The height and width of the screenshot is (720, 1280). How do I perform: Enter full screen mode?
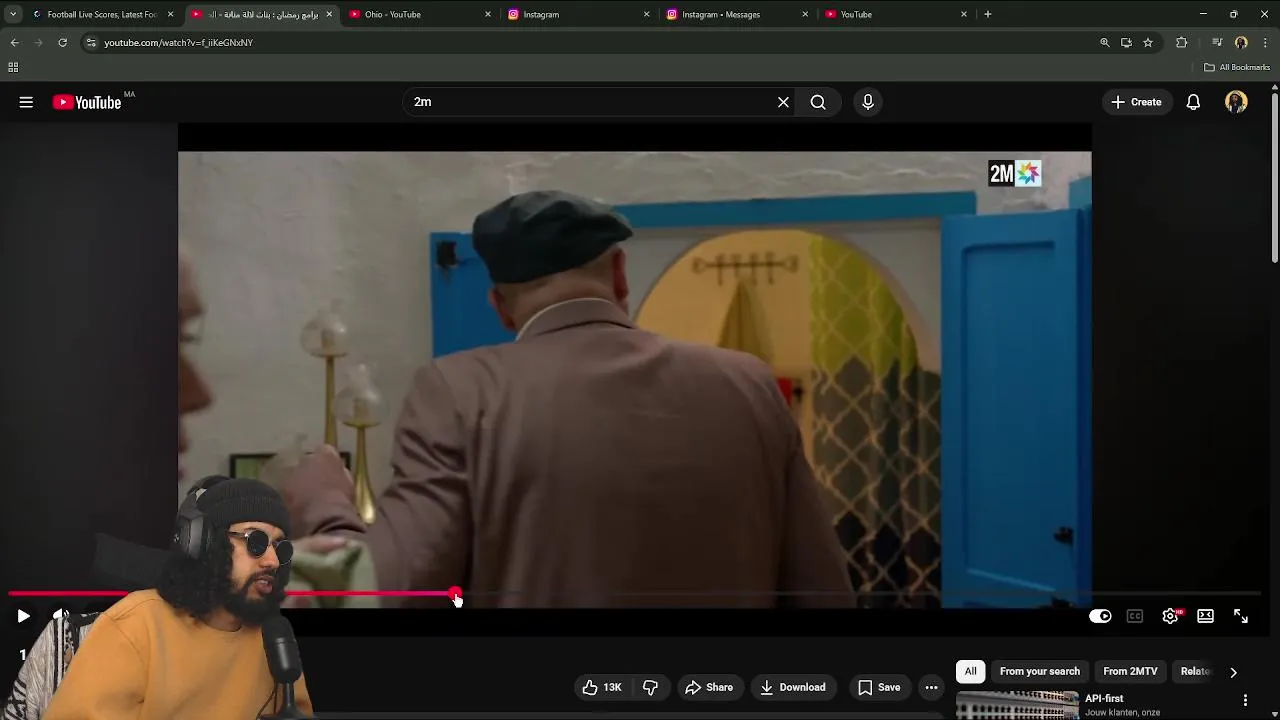[1240, 616]
